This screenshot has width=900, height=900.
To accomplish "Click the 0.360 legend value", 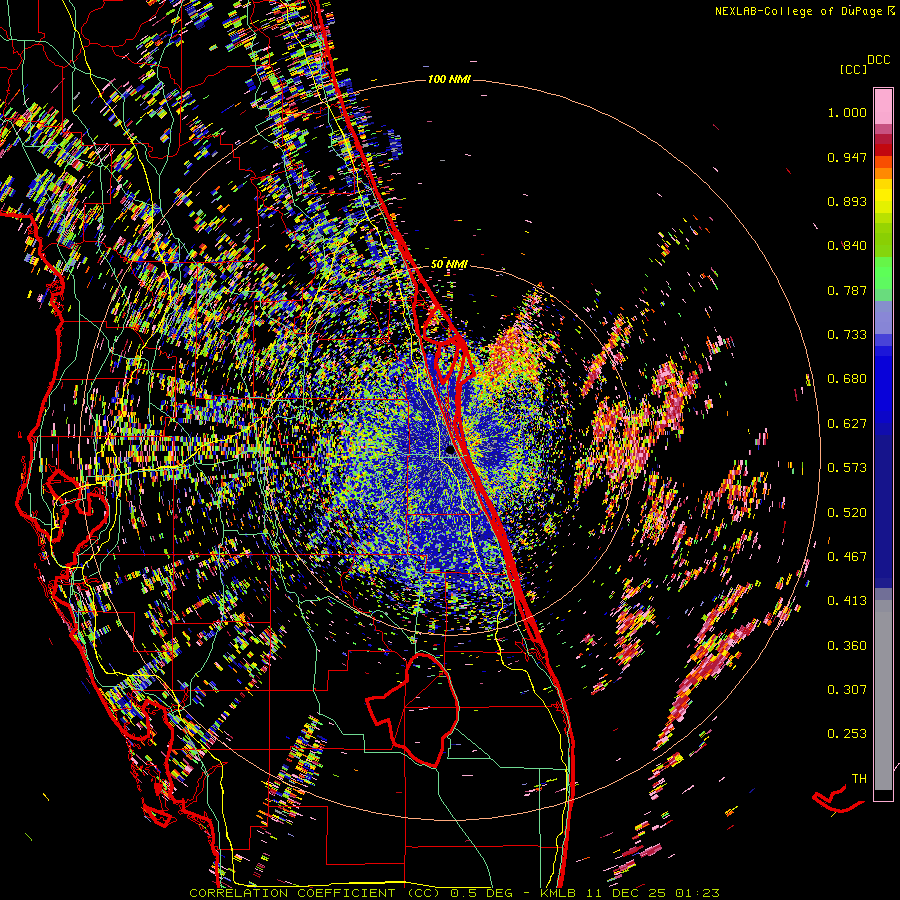I will coord(847,646).
